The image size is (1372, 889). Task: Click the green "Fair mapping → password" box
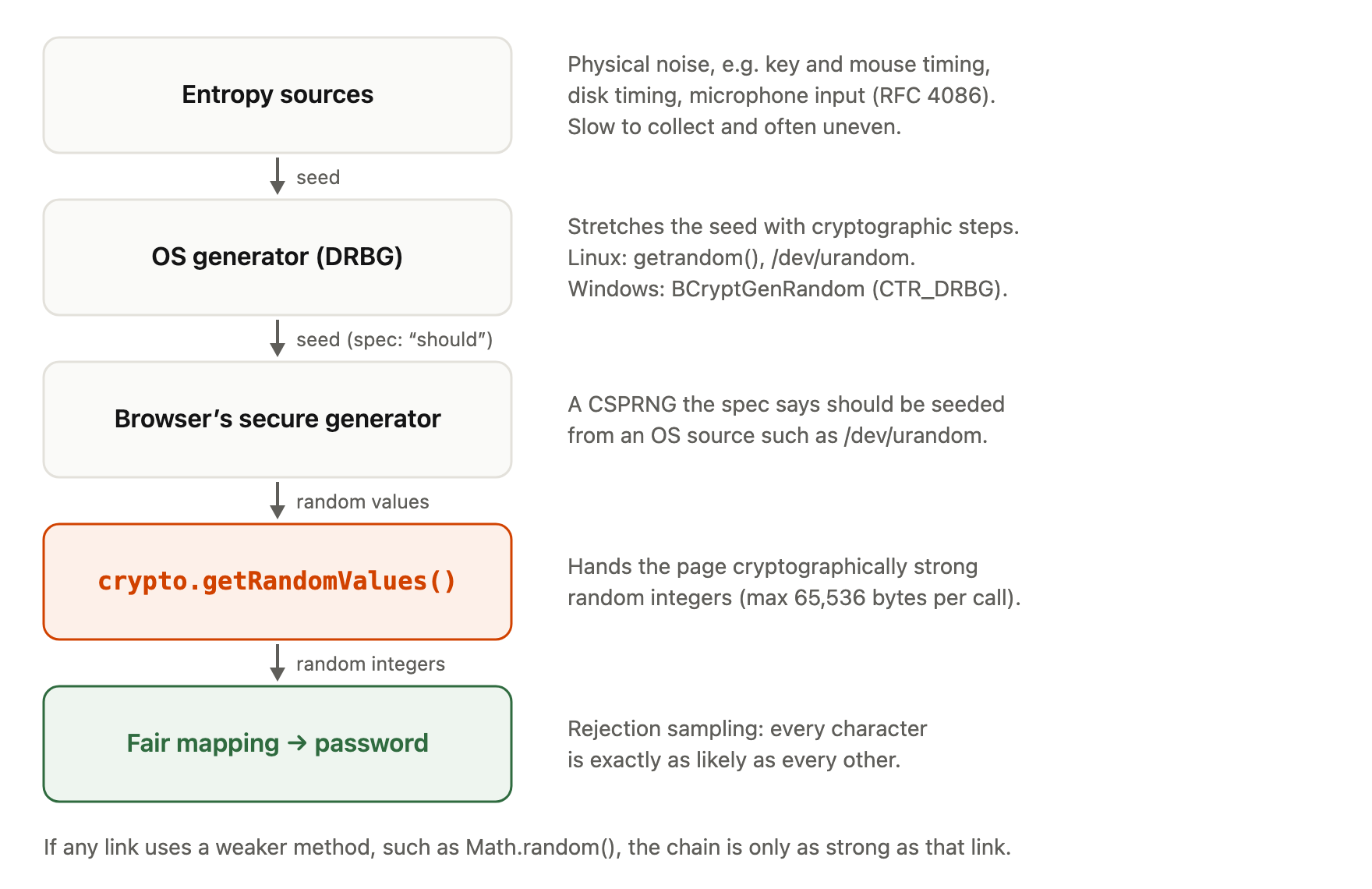coord(278,744)
